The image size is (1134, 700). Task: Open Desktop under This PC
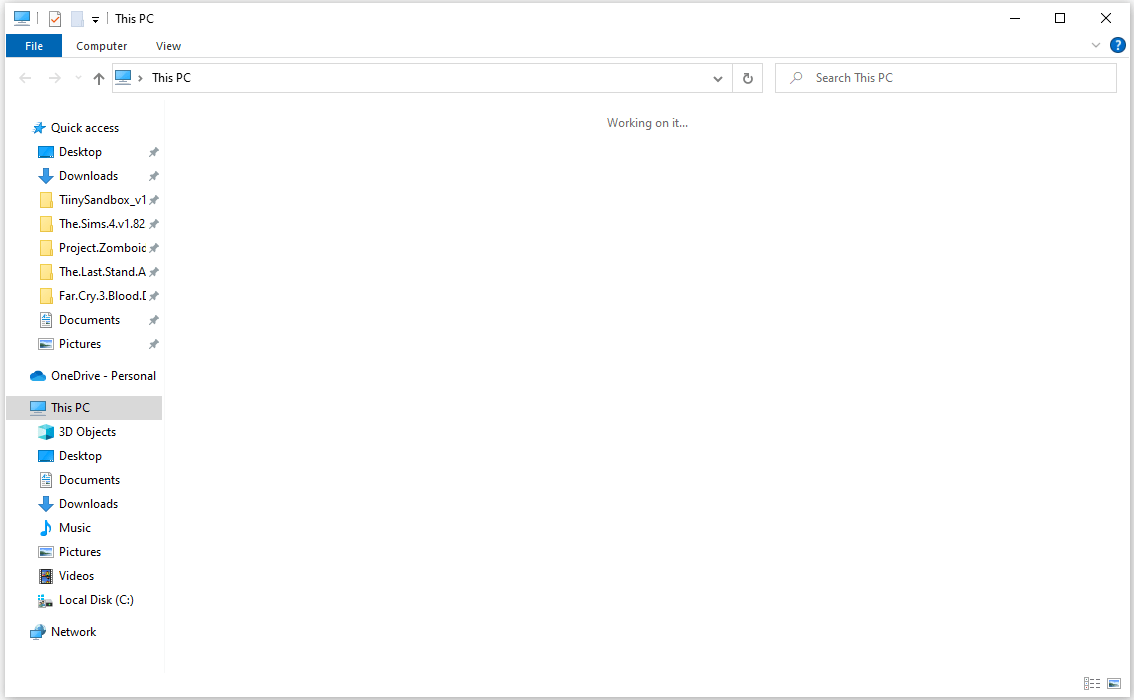point(80,456)
